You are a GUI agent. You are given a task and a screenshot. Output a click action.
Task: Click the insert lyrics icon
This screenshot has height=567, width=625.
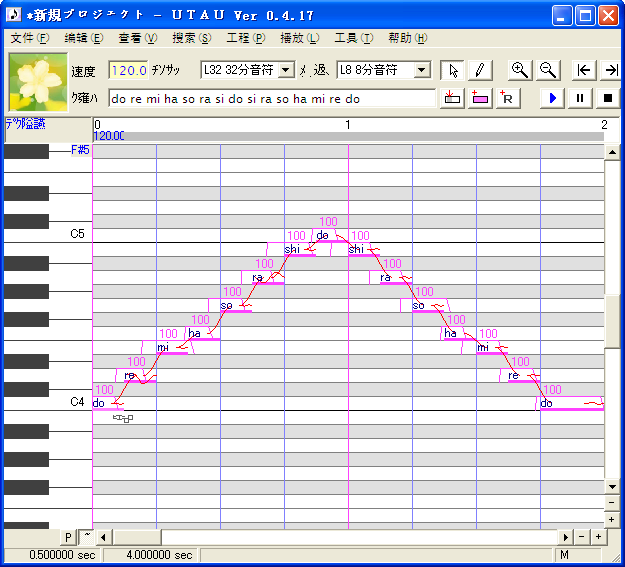coord(452,98)
